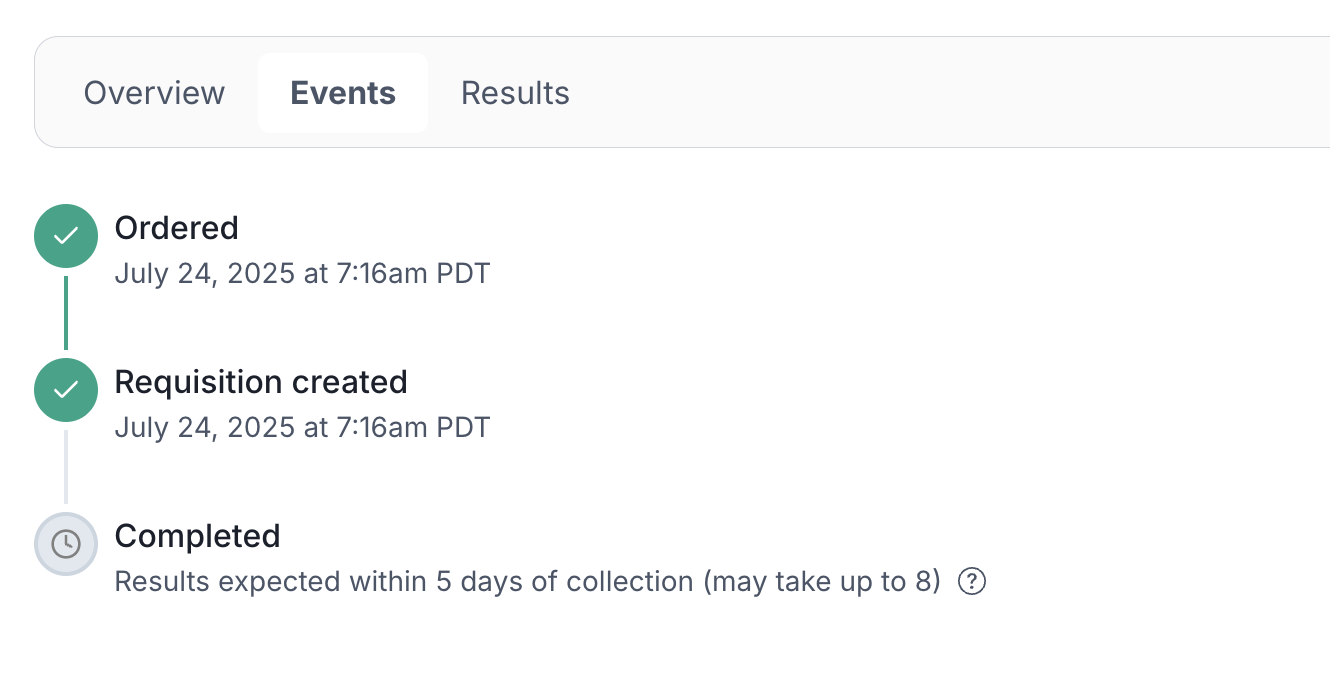Click the Ordered event title

(176, 228)
